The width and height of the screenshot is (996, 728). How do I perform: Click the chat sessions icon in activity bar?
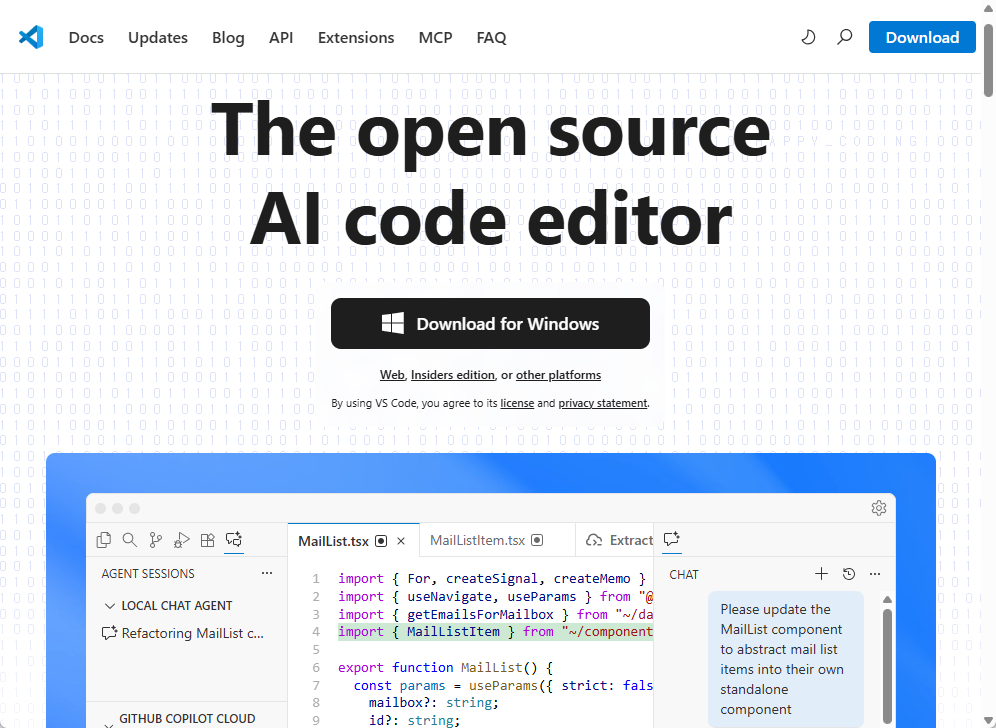coord(234,540)
